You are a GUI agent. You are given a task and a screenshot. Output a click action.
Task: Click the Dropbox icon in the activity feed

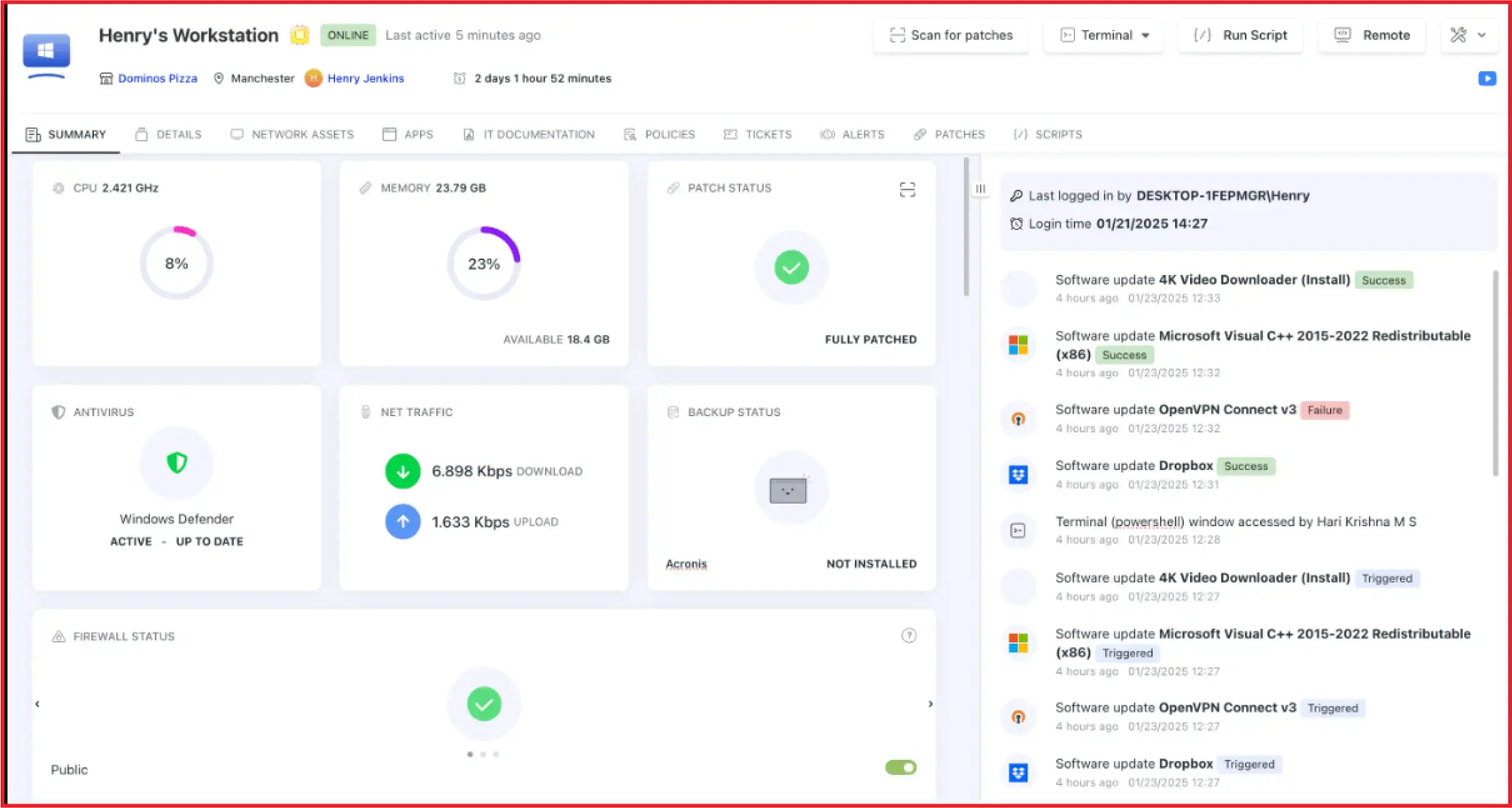[x=1018, y=475]
